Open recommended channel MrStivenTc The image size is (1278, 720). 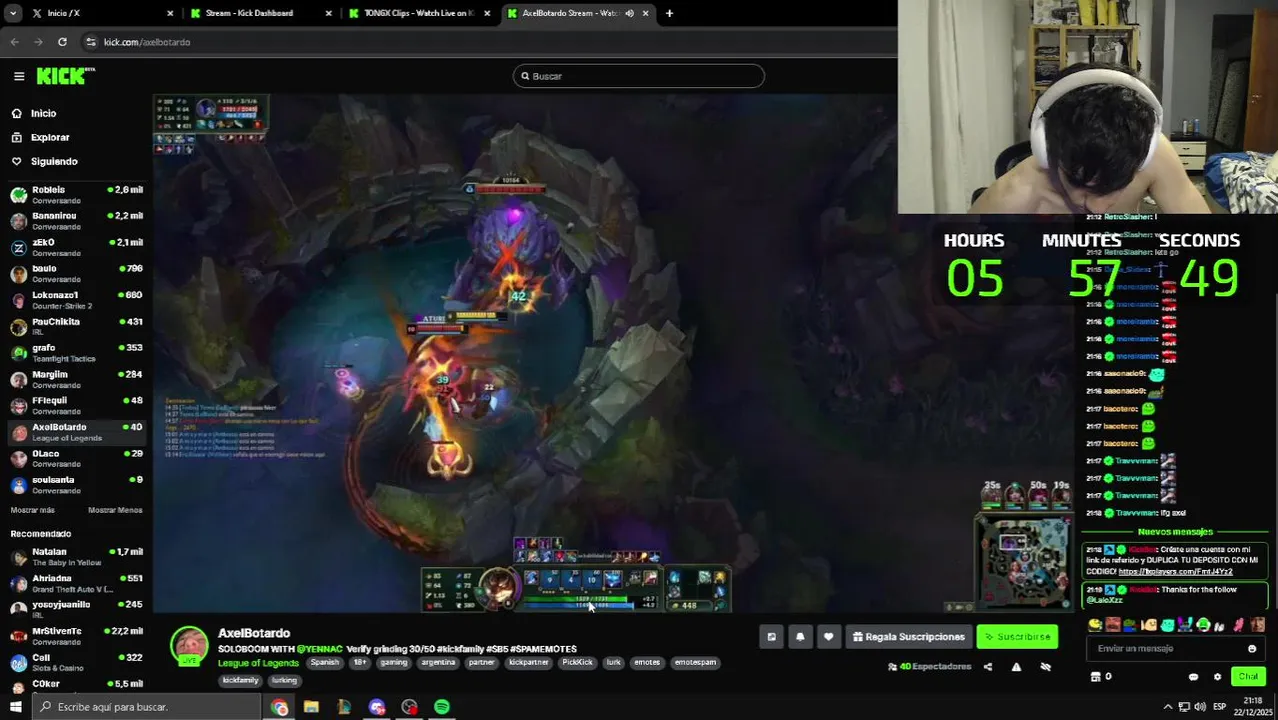76,636
